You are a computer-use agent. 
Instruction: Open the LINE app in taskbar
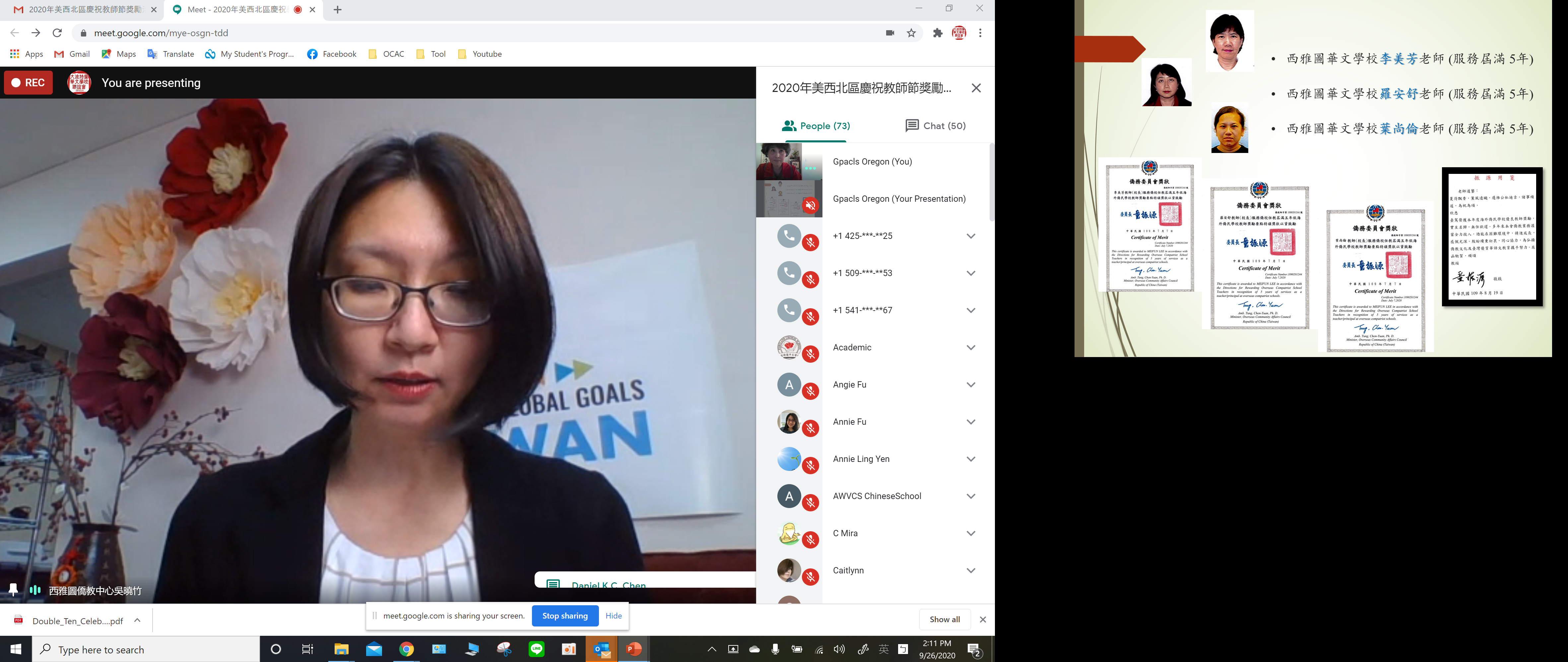536,649
